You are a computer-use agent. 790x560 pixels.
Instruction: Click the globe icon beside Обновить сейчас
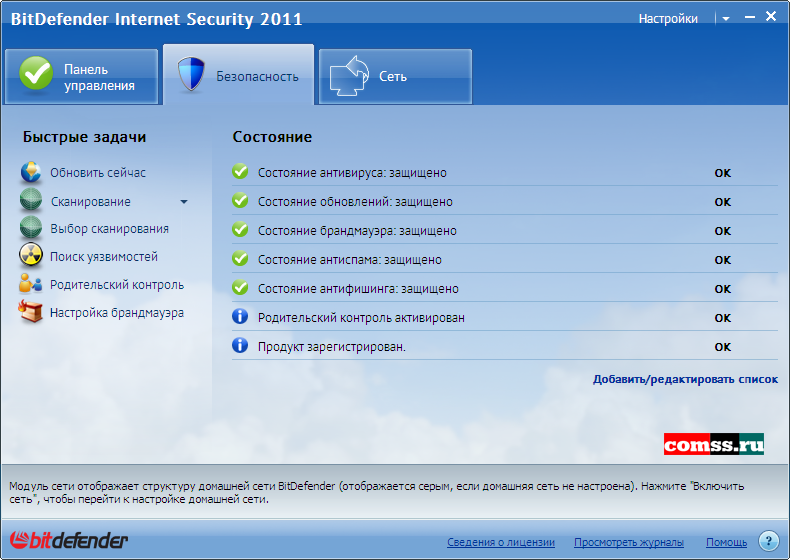tap(31, 172)
